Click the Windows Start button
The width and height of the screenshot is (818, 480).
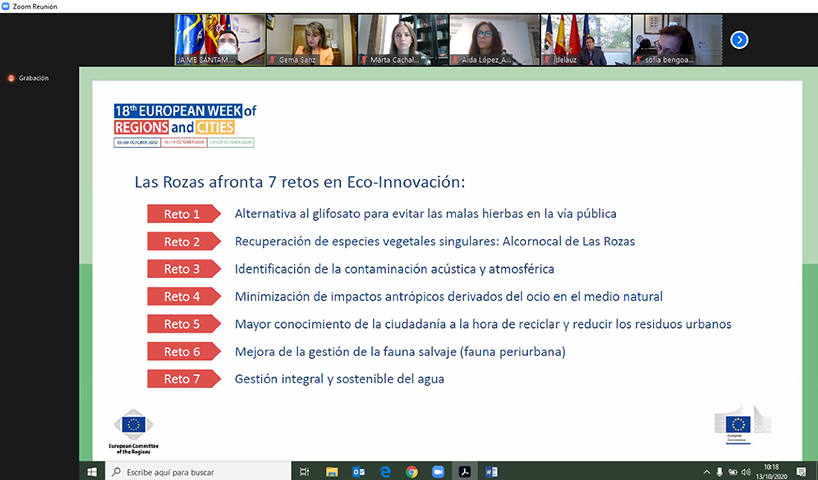pyautogui.click(x=92, y=471)
